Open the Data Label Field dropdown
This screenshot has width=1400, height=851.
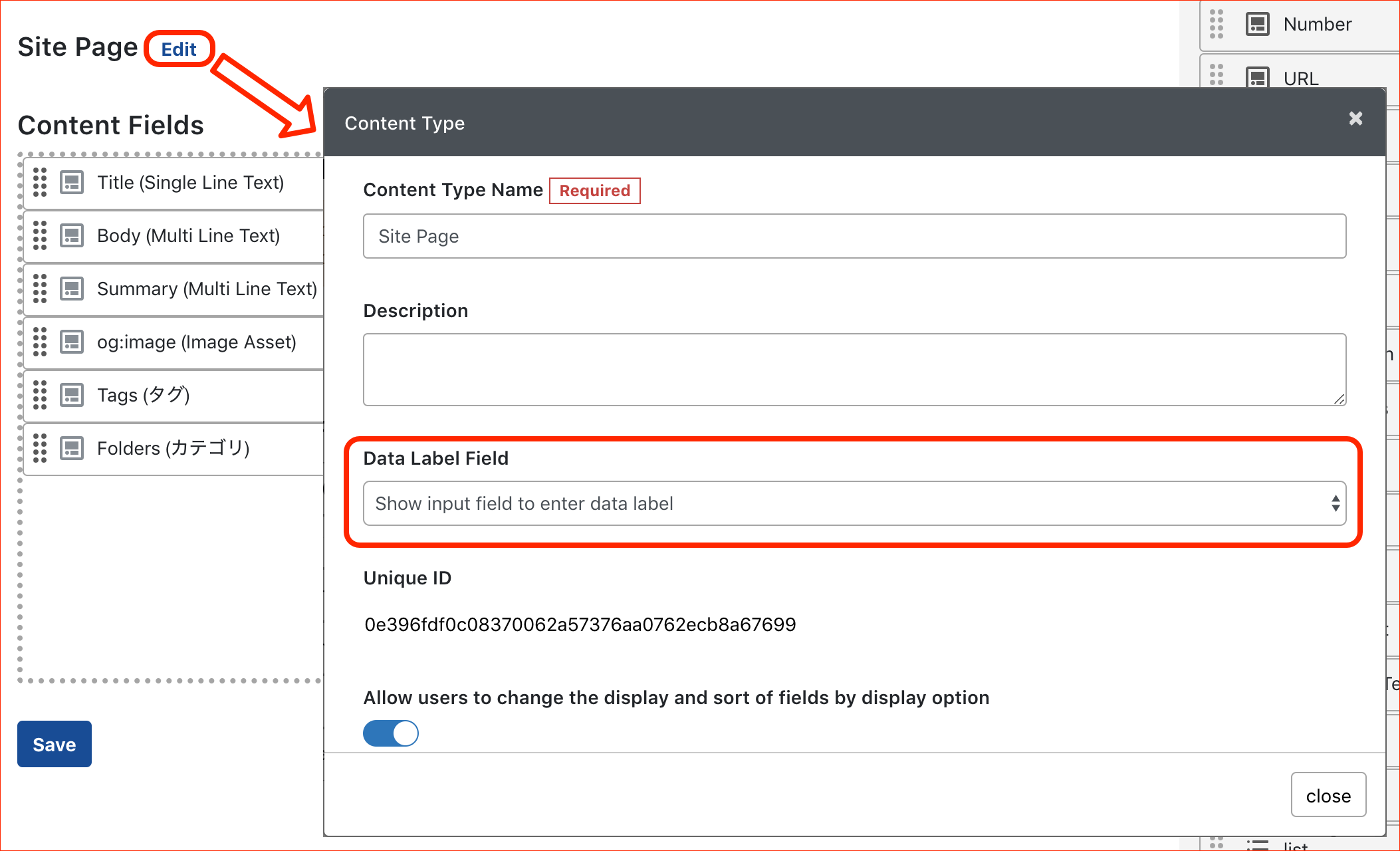pyautogui.click(x=854, y=503)
